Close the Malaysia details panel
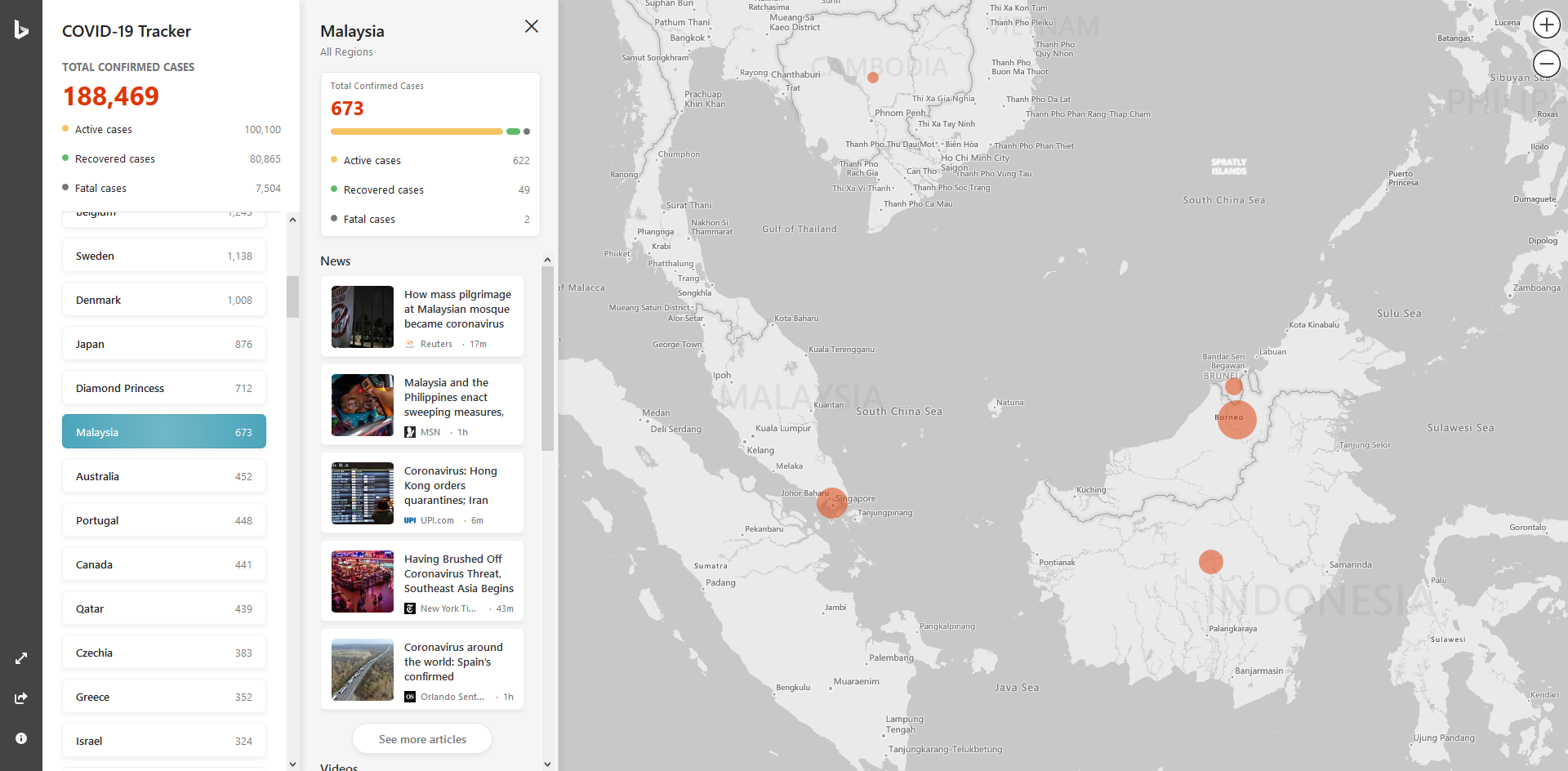 (x=532, y=26)
